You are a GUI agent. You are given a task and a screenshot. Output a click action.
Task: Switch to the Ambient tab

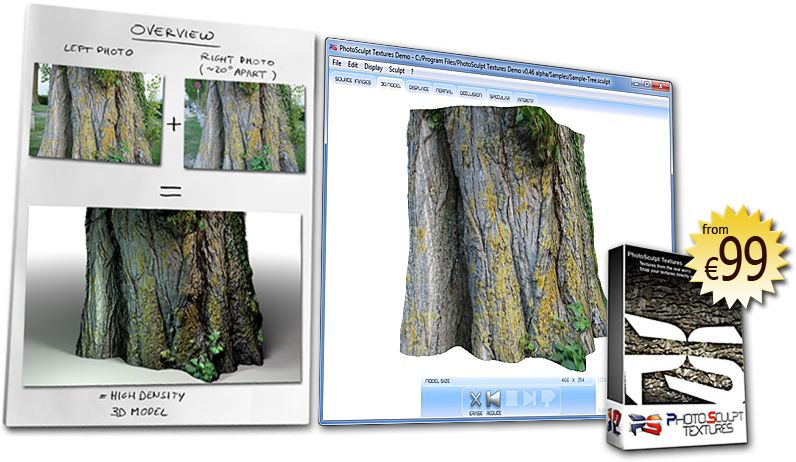tap(525, 100)
